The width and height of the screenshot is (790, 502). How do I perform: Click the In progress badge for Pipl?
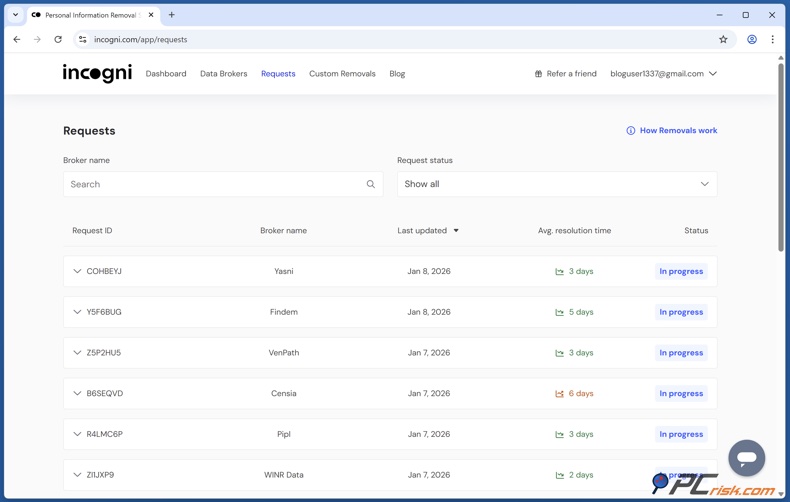point(681,434)
